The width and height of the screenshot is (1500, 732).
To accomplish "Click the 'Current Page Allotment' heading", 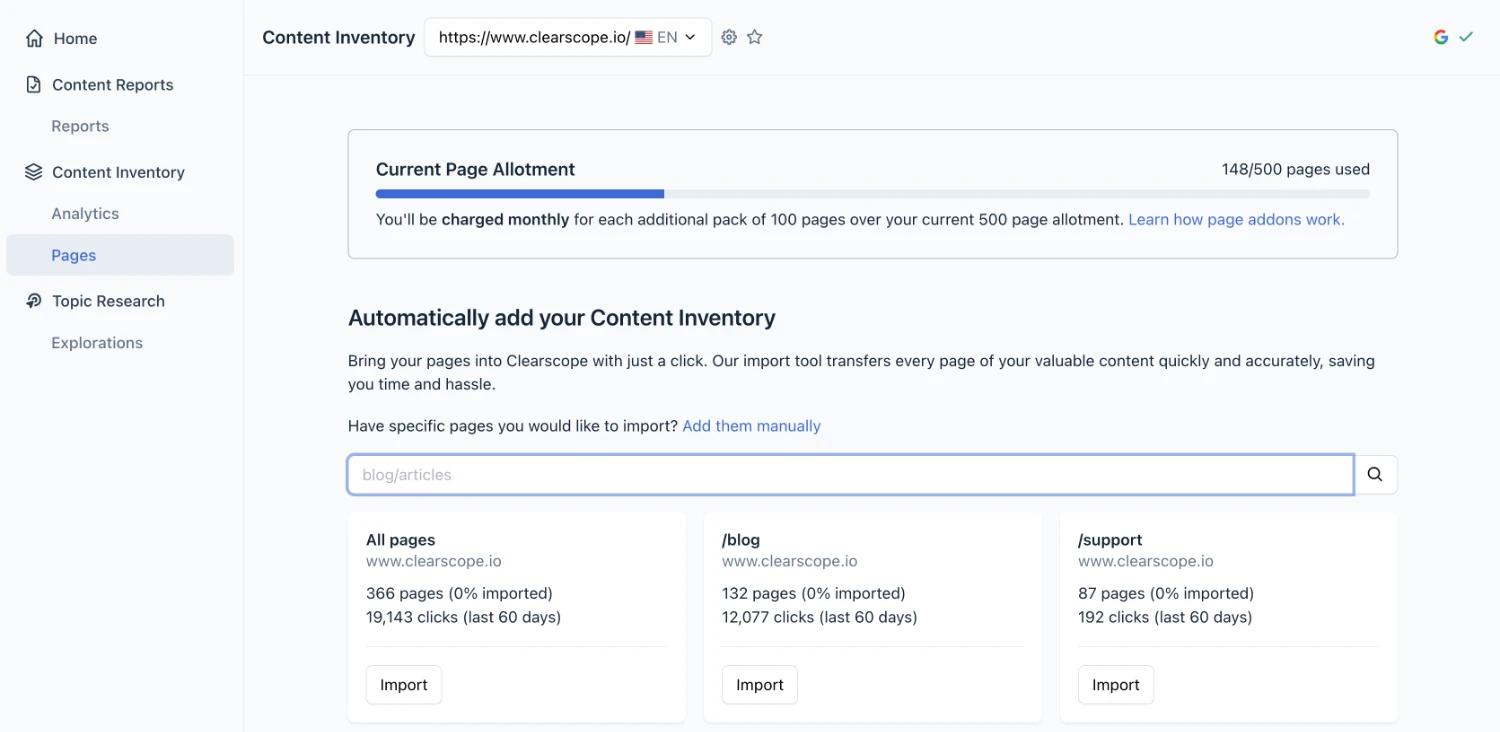I will click(475, 169).
